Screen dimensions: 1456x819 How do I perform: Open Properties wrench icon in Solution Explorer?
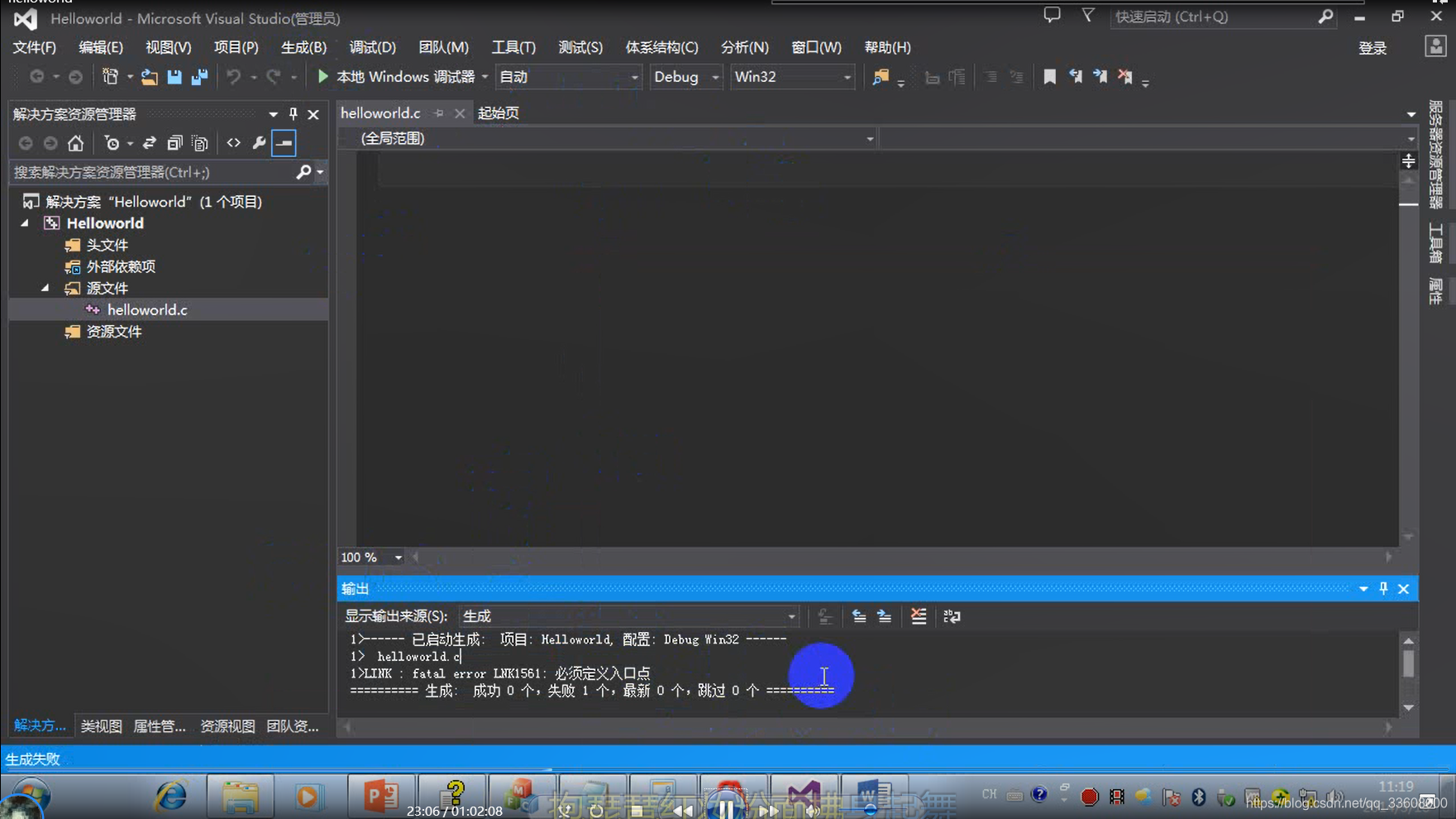coord(259,143)
